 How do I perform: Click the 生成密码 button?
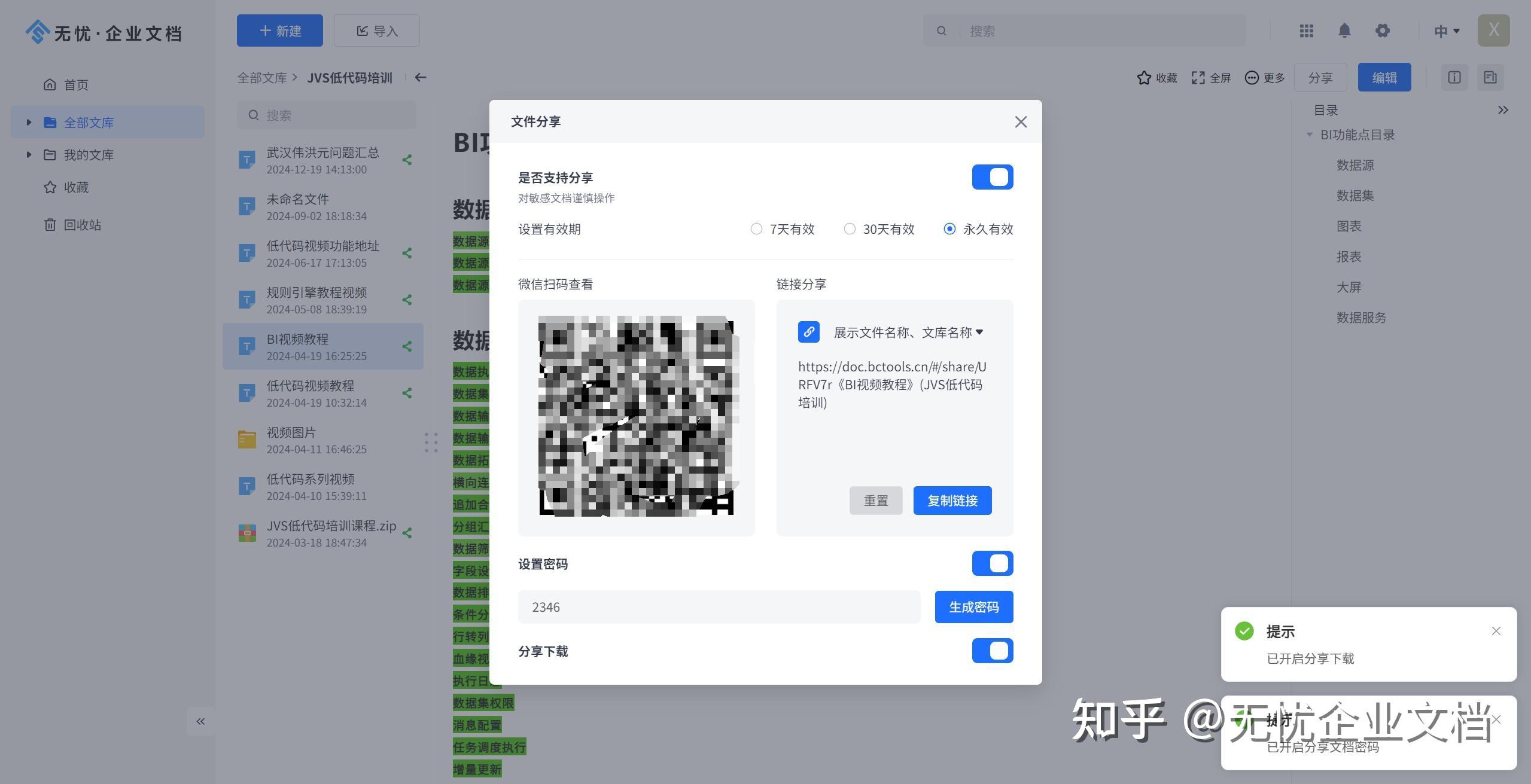[x=973, y=606]
